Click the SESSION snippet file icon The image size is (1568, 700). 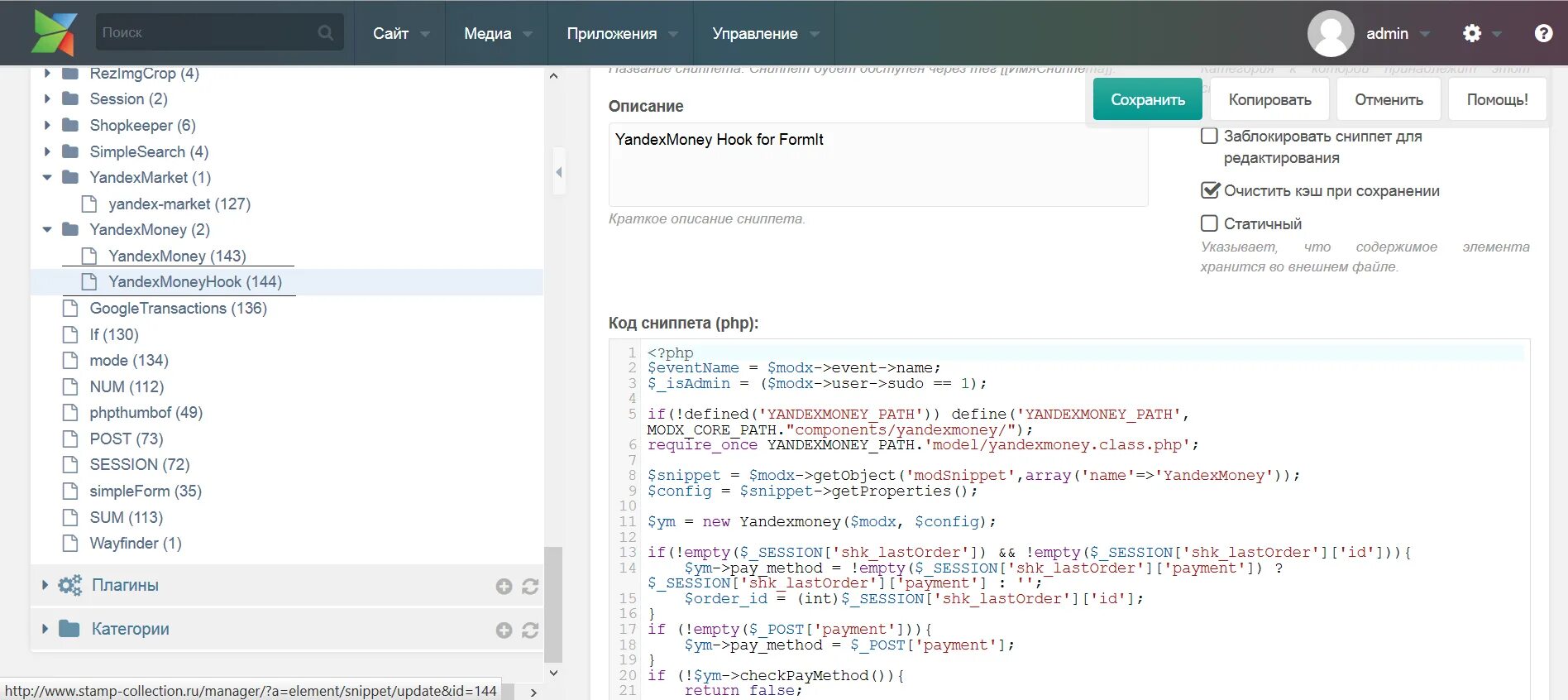pos(70,465)
